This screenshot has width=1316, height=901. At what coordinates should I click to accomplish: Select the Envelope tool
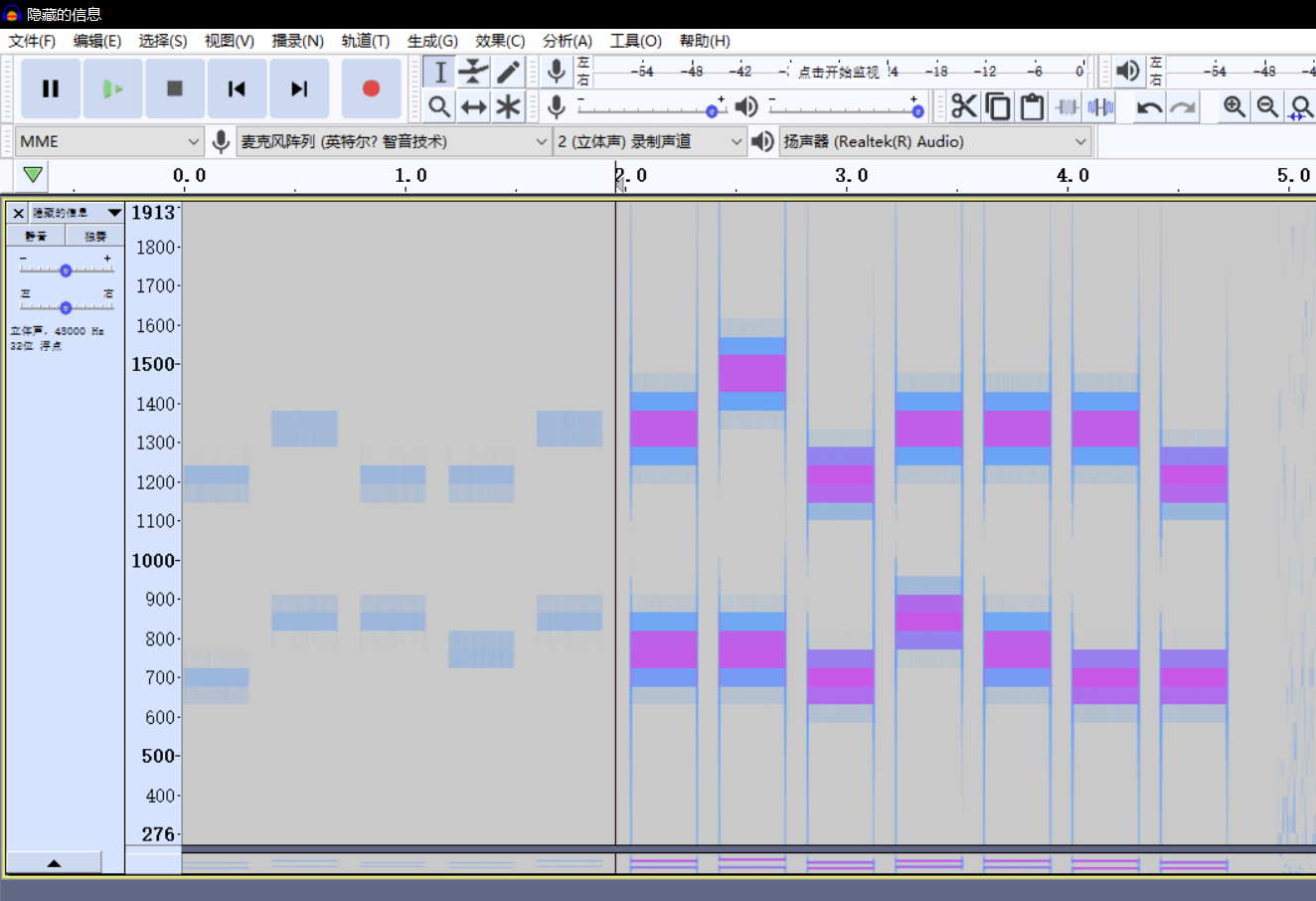[473, 72]
